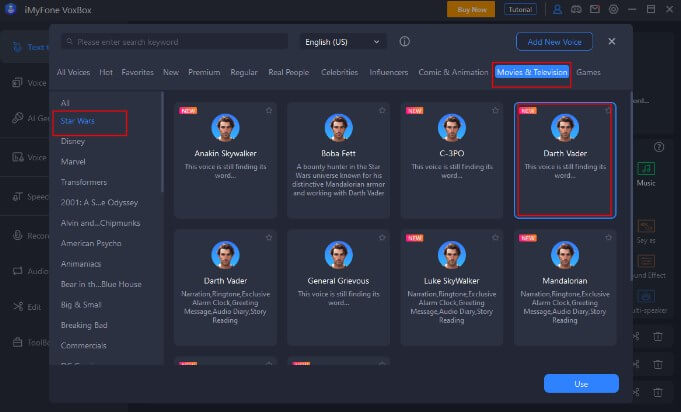Favorite the Anakin Skywalker voice star

click(x=269, y=110)
